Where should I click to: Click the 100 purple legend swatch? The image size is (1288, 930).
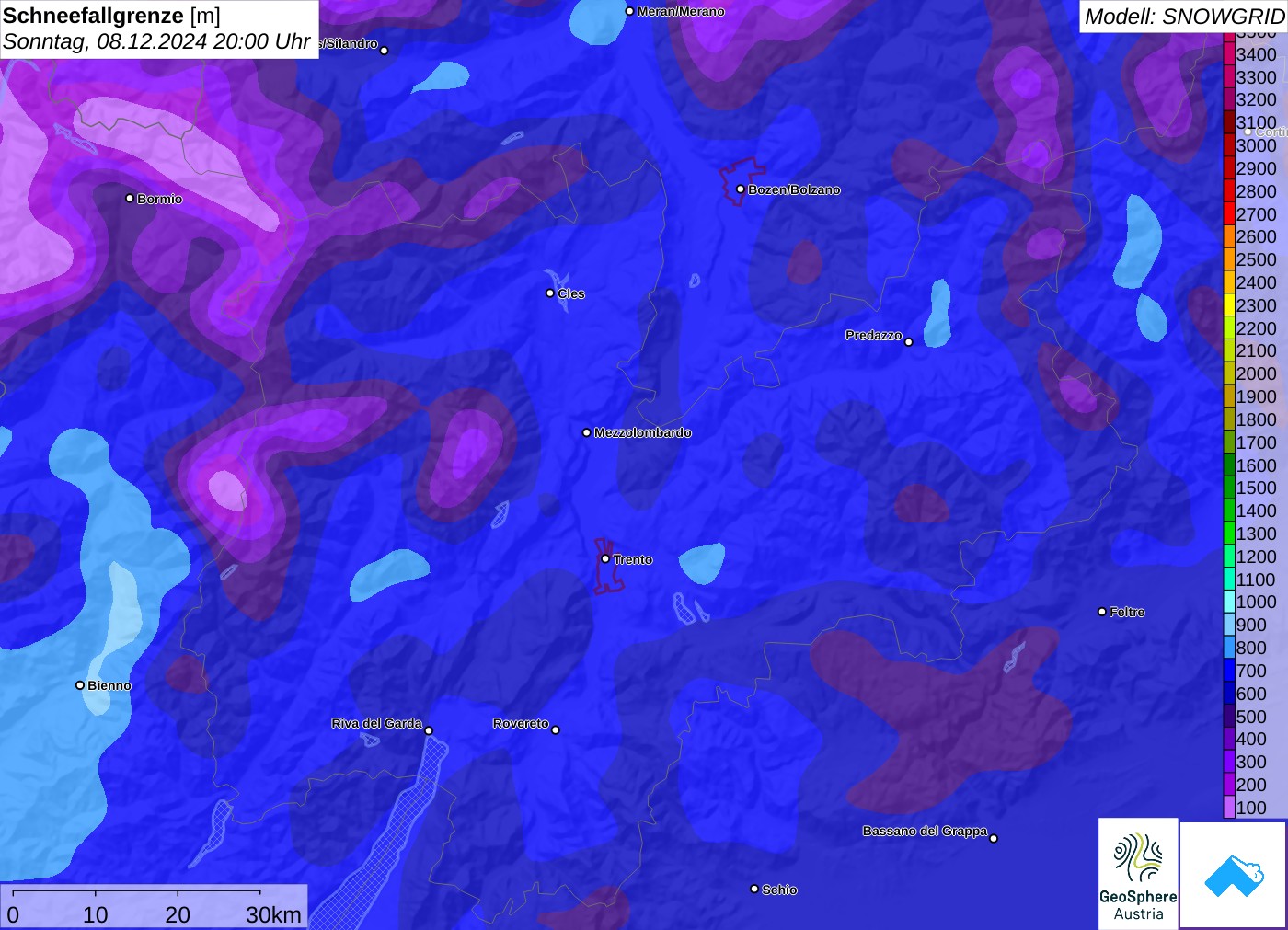(1229, 808)
